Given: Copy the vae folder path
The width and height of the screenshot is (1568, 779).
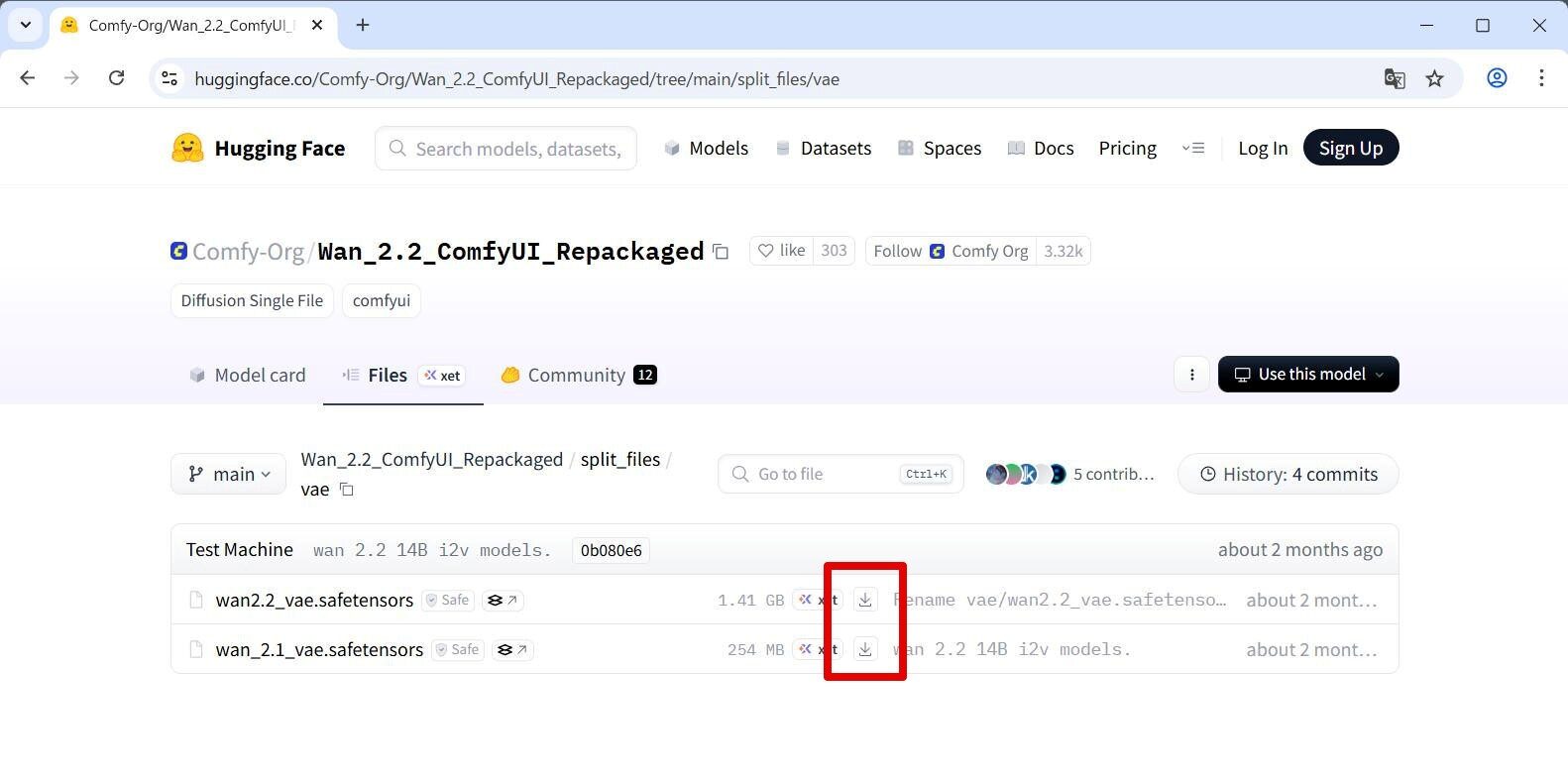Looking at the screenshot, I should click(x=346, y=490).
